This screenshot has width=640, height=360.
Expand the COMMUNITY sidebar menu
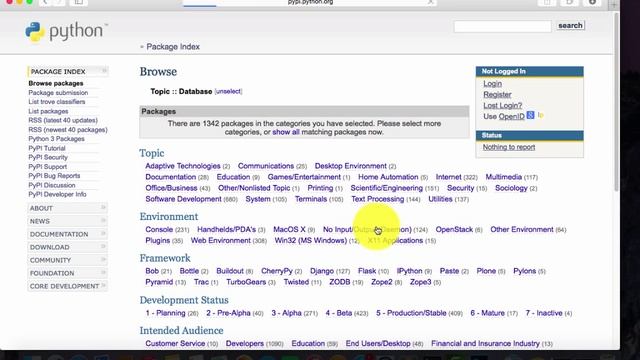pyautogui.click(x=67, y=260)
